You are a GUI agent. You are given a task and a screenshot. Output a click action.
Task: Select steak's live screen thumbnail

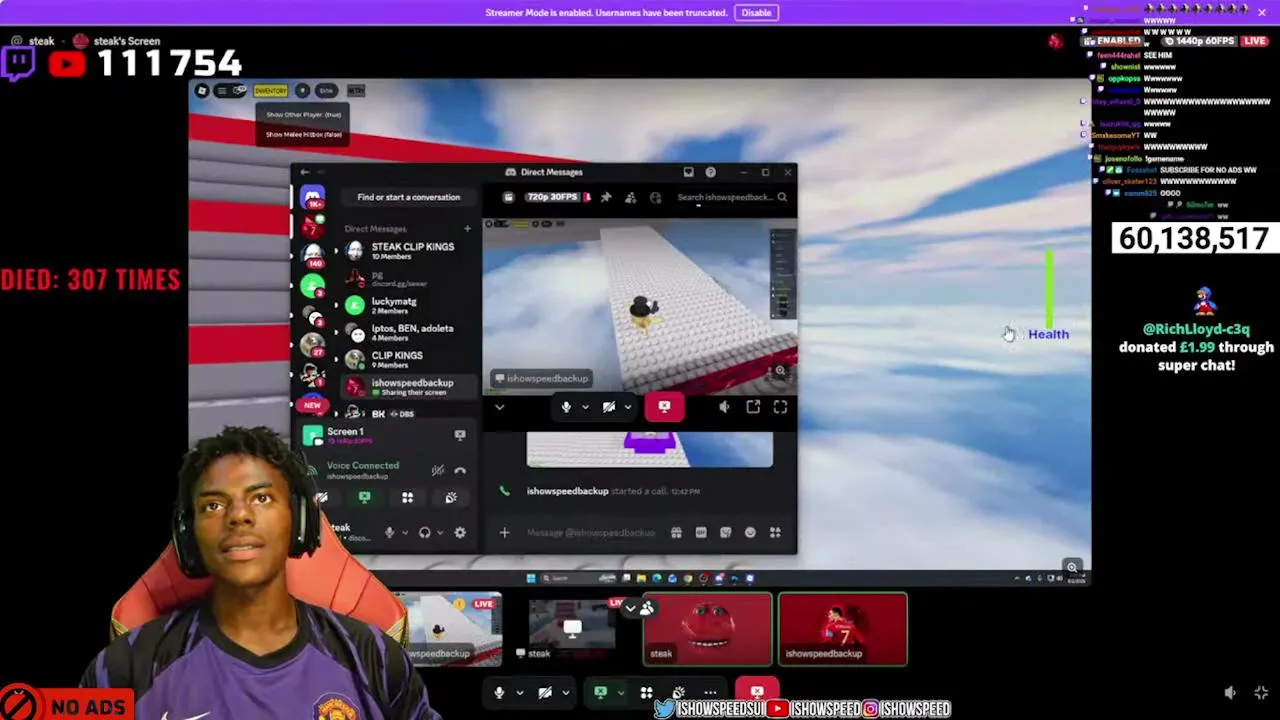pyautogui.click(x=572, y=629)
